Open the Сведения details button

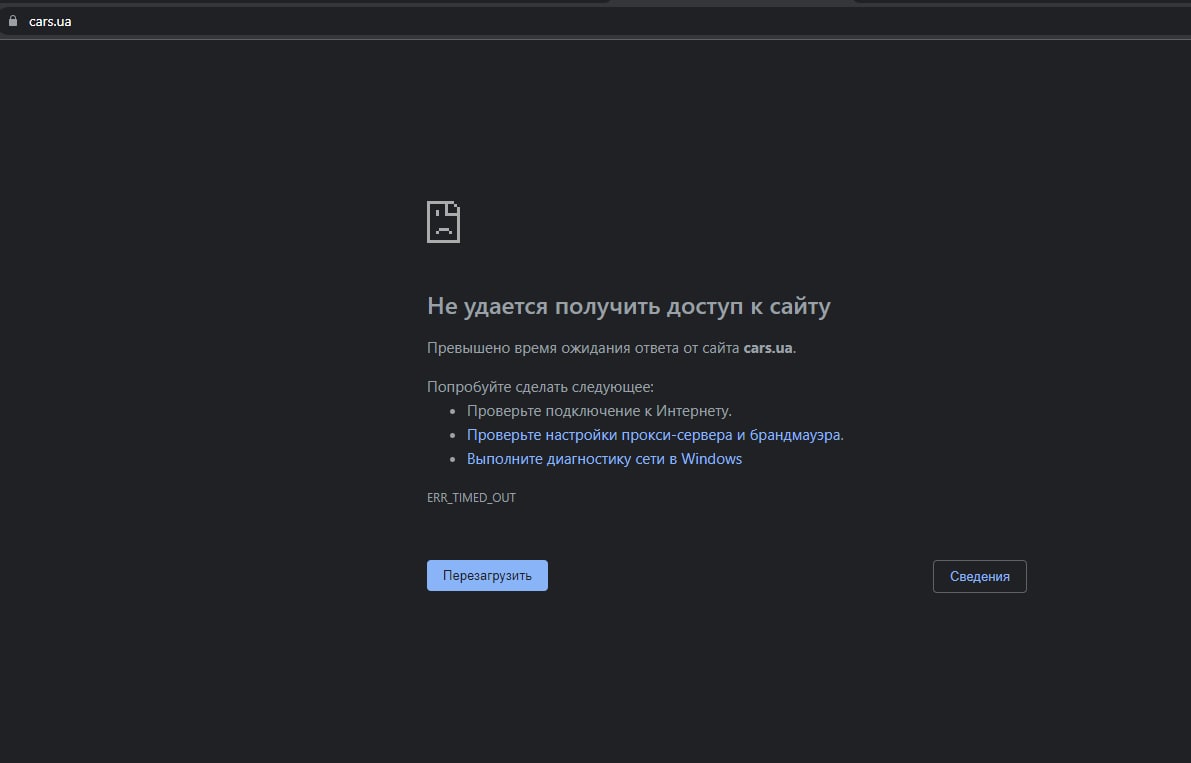click(979, 577)
